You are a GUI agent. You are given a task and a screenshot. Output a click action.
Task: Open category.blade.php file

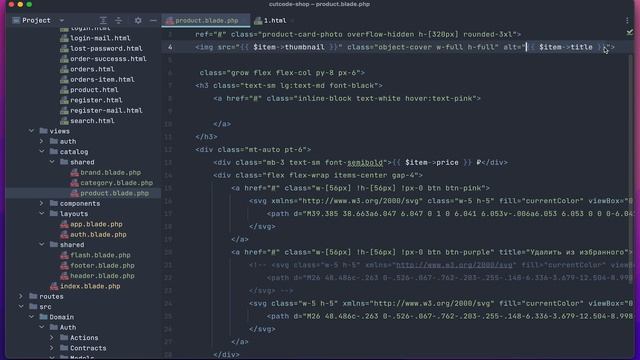(x=116, y=183)
